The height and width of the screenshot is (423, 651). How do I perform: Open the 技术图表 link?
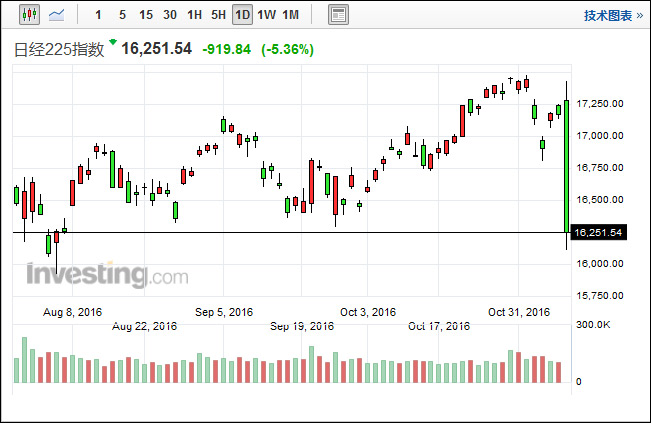607,15
